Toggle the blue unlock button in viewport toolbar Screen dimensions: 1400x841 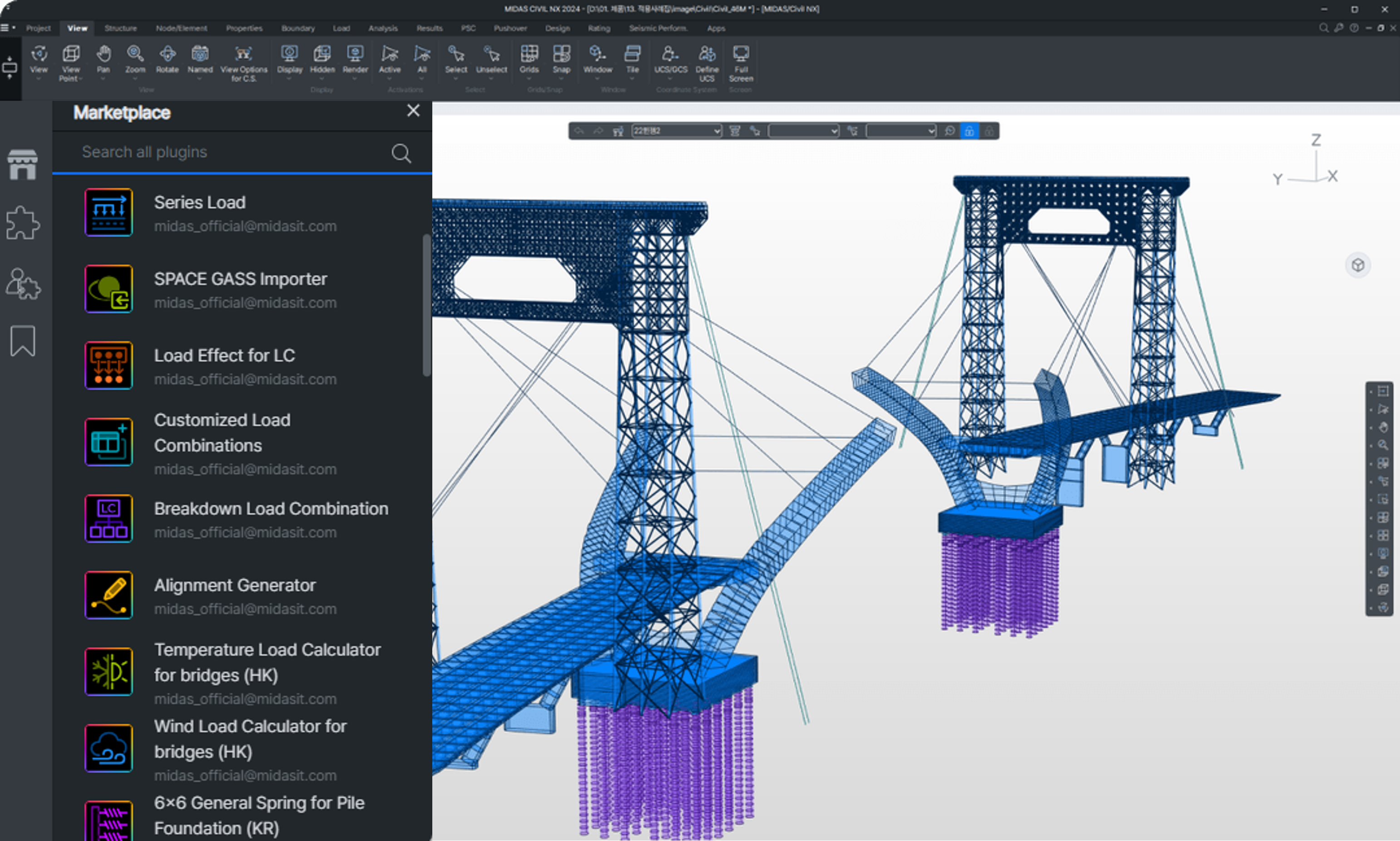pyautogui.click(x=969, y=131)
